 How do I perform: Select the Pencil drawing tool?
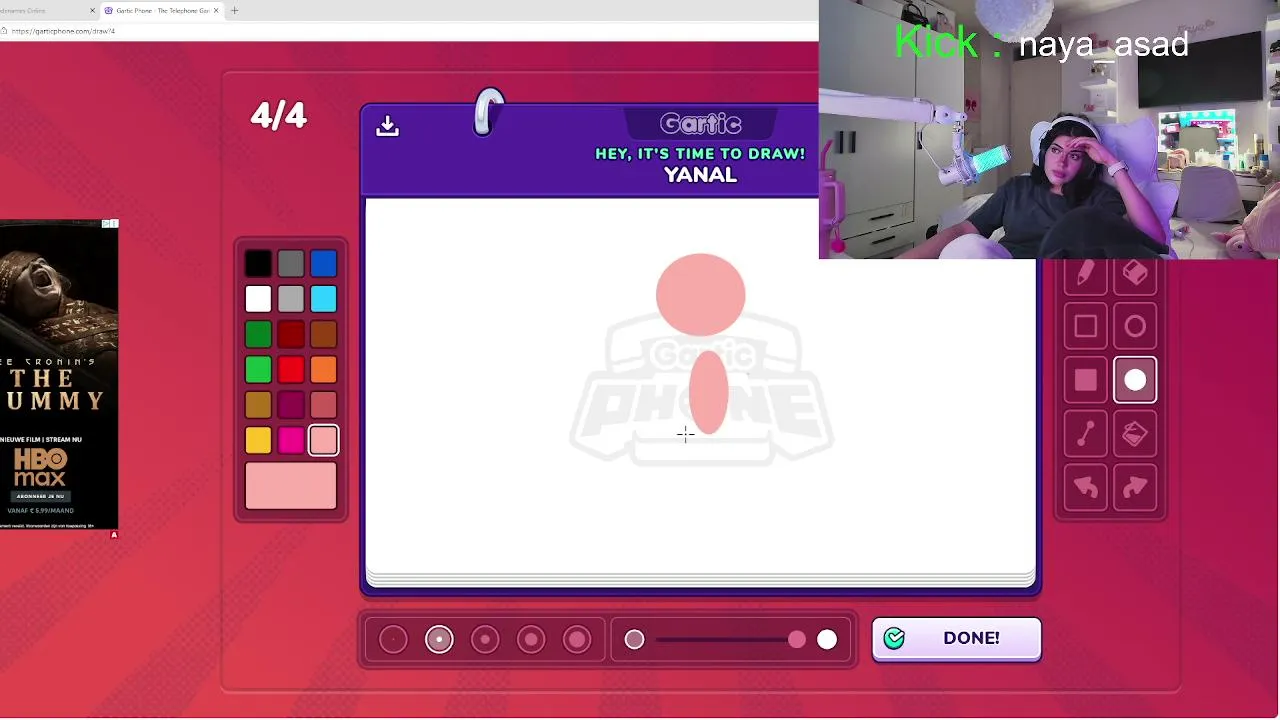tap(1085, 273)
